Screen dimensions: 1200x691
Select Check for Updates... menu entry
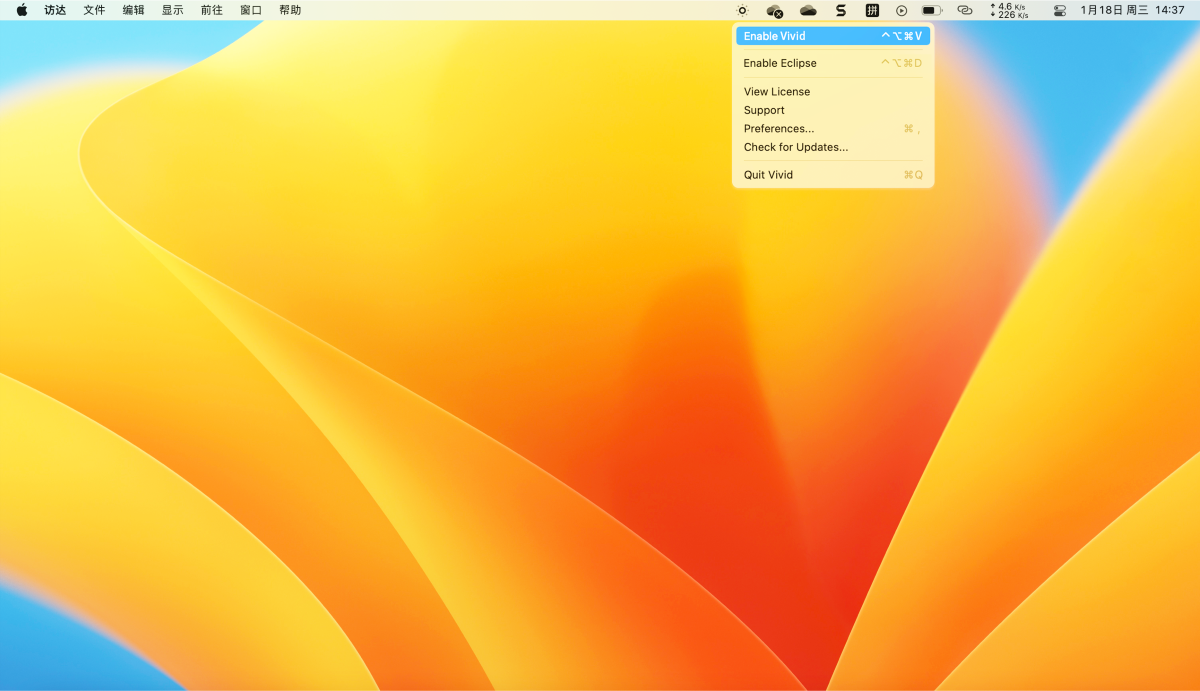pyautogui.click(x=796, y=147)
